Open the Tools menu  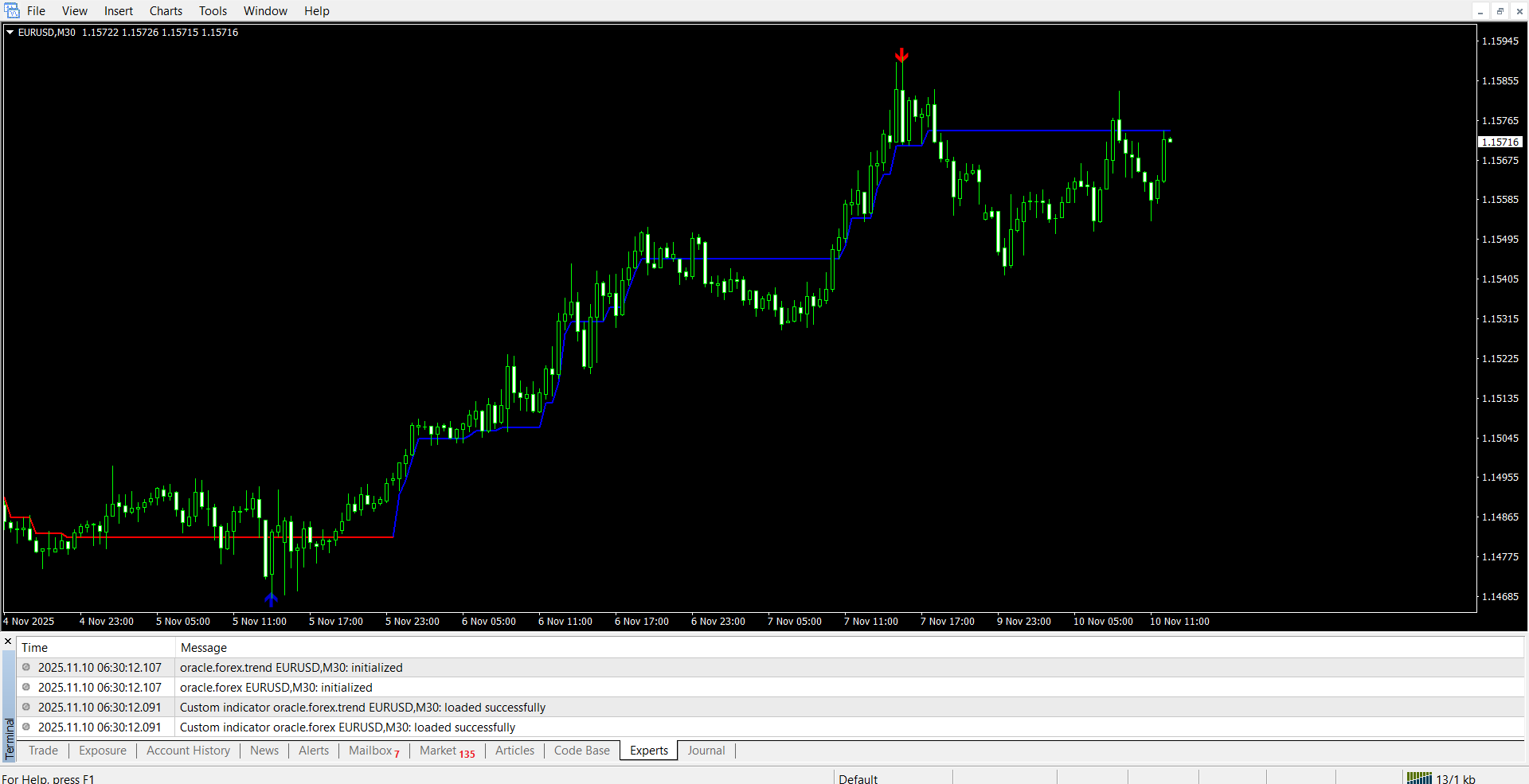point(213,11)
